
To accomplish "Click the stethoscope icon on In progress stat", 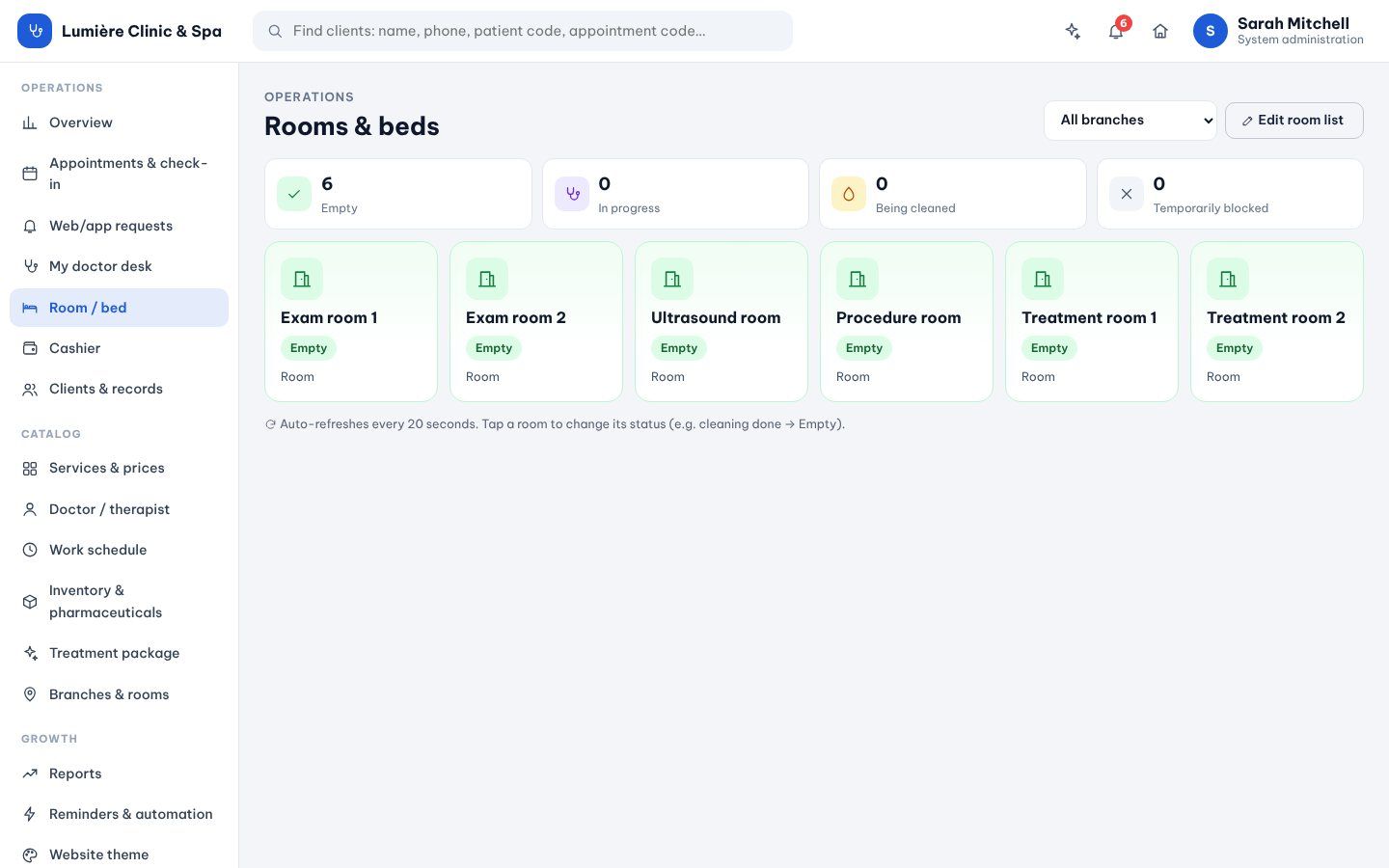I will [x=572, y=194].
